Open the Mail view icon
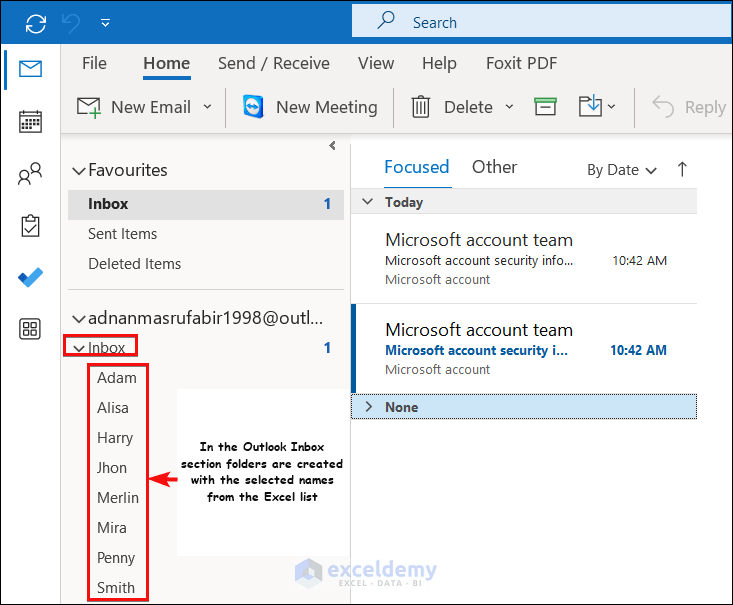This screenshot has height=605, width=733. coord(30,69)
